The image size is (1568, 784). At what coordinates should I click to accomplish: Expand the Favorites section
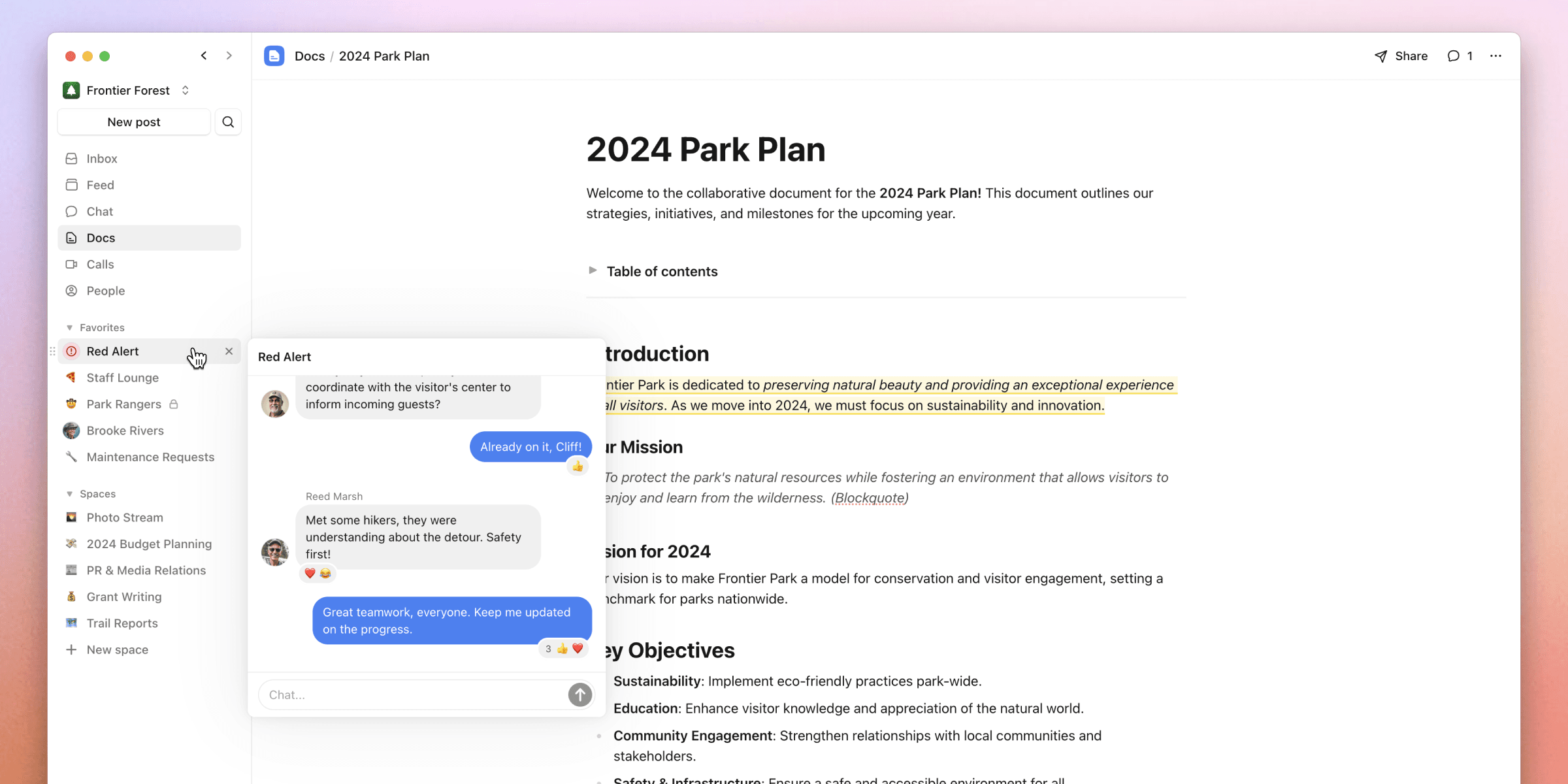tap(69, 327)
